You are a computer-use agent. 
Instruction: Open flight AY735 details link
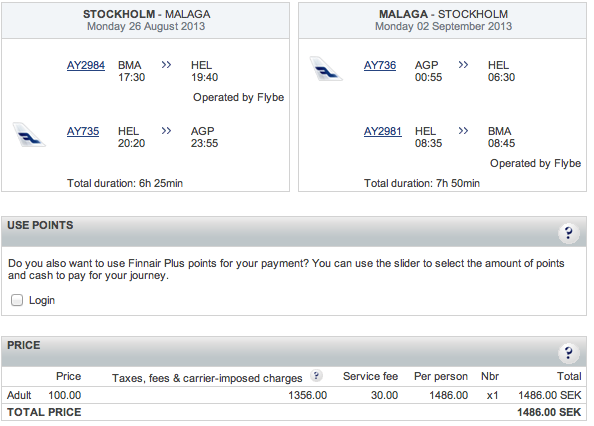[83, 131]
